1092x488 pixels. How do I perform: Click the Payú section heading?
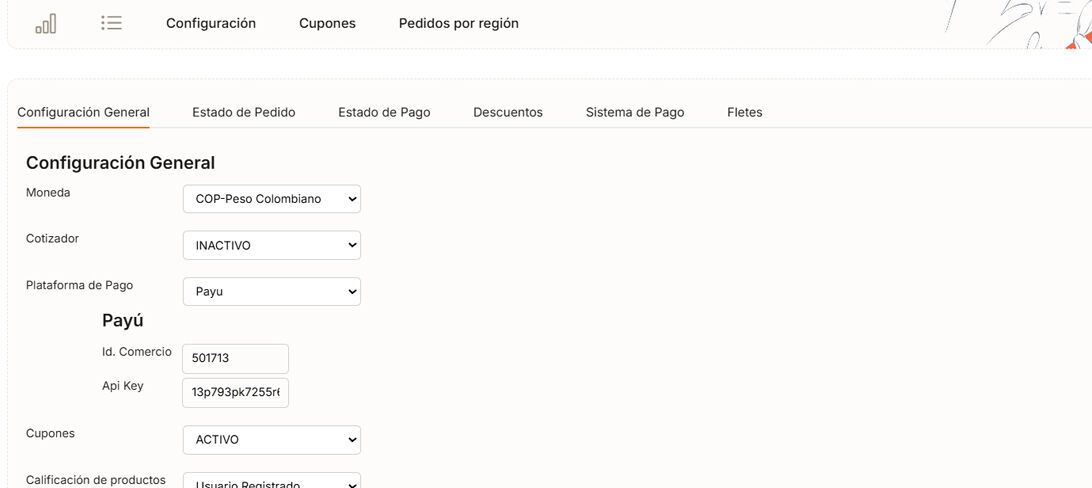tap(123, 321)
